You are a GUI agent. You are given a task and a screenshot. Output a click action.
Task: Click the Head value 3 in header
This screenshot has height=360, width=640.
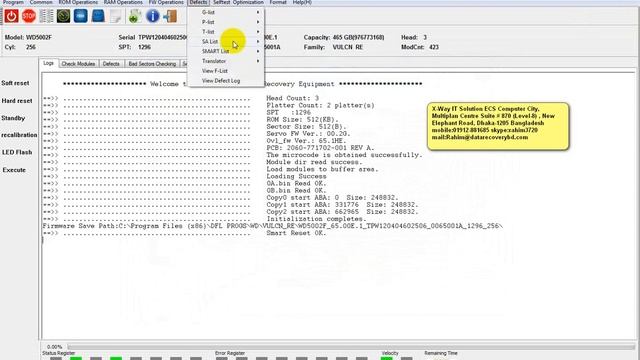[425, 38]
